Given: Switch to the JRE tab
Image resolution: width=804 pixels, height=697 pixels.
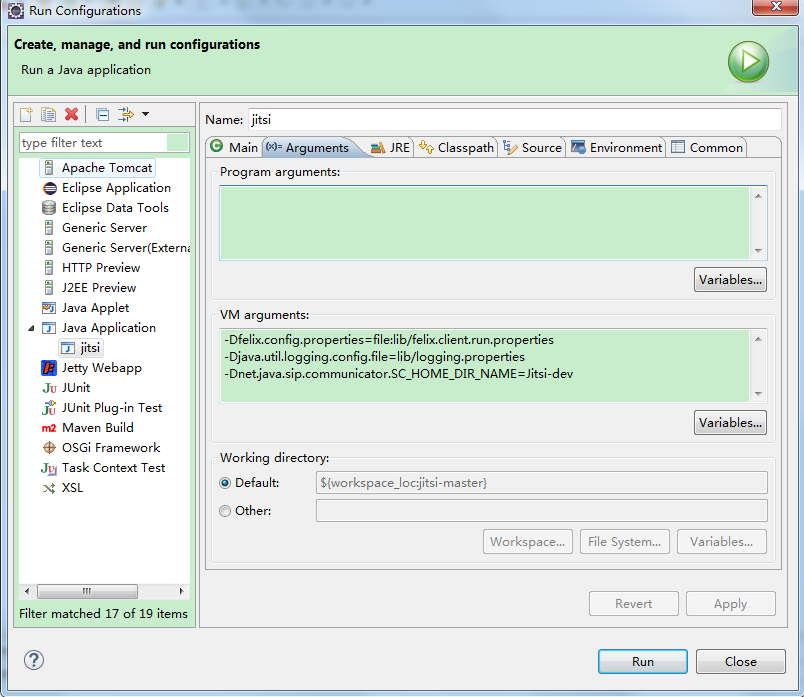Looking at the screenshot, I should 390,148.
